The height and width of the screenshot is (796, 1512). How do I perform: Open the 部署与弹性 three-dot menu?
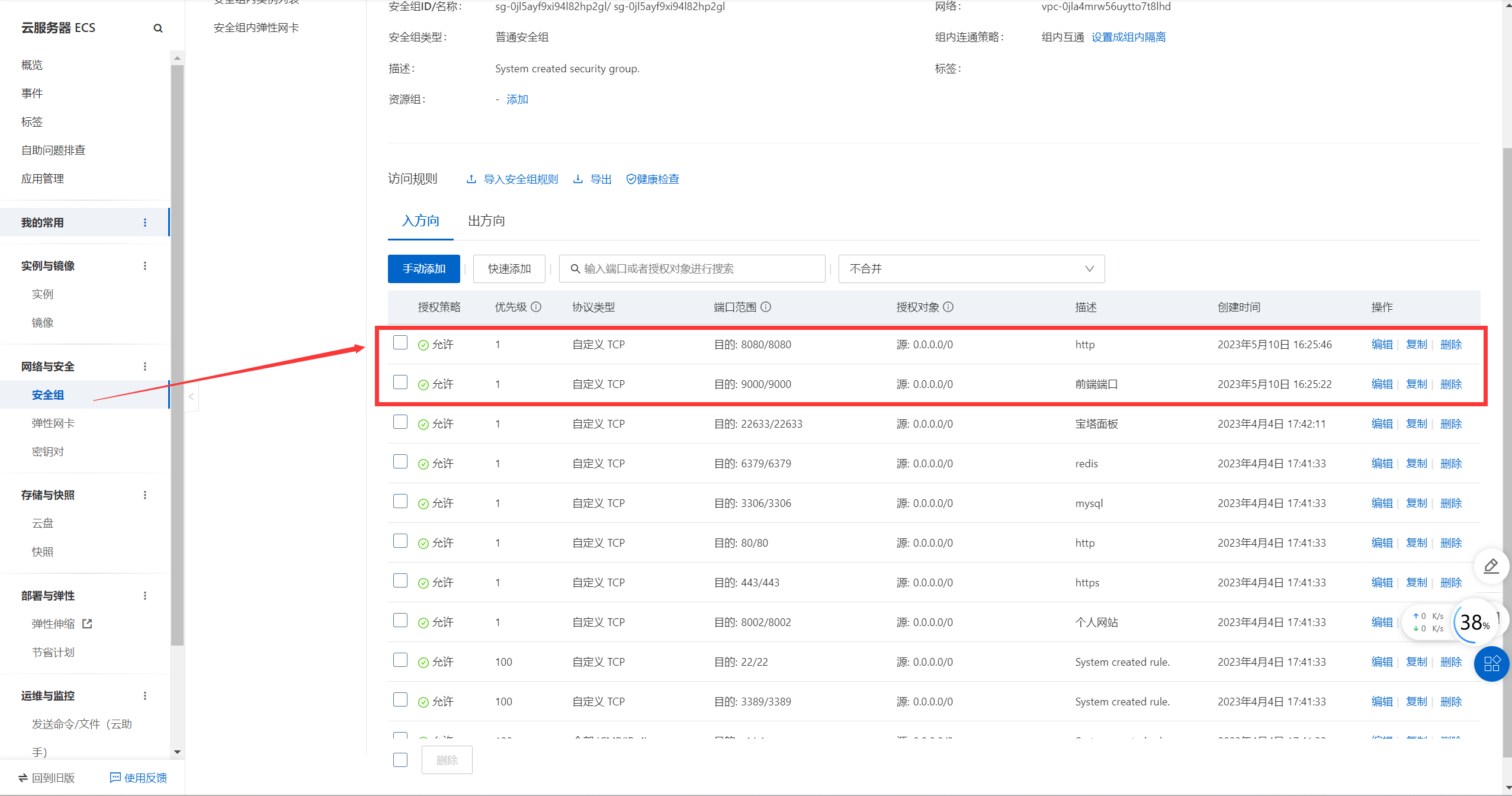pos(145,596)
